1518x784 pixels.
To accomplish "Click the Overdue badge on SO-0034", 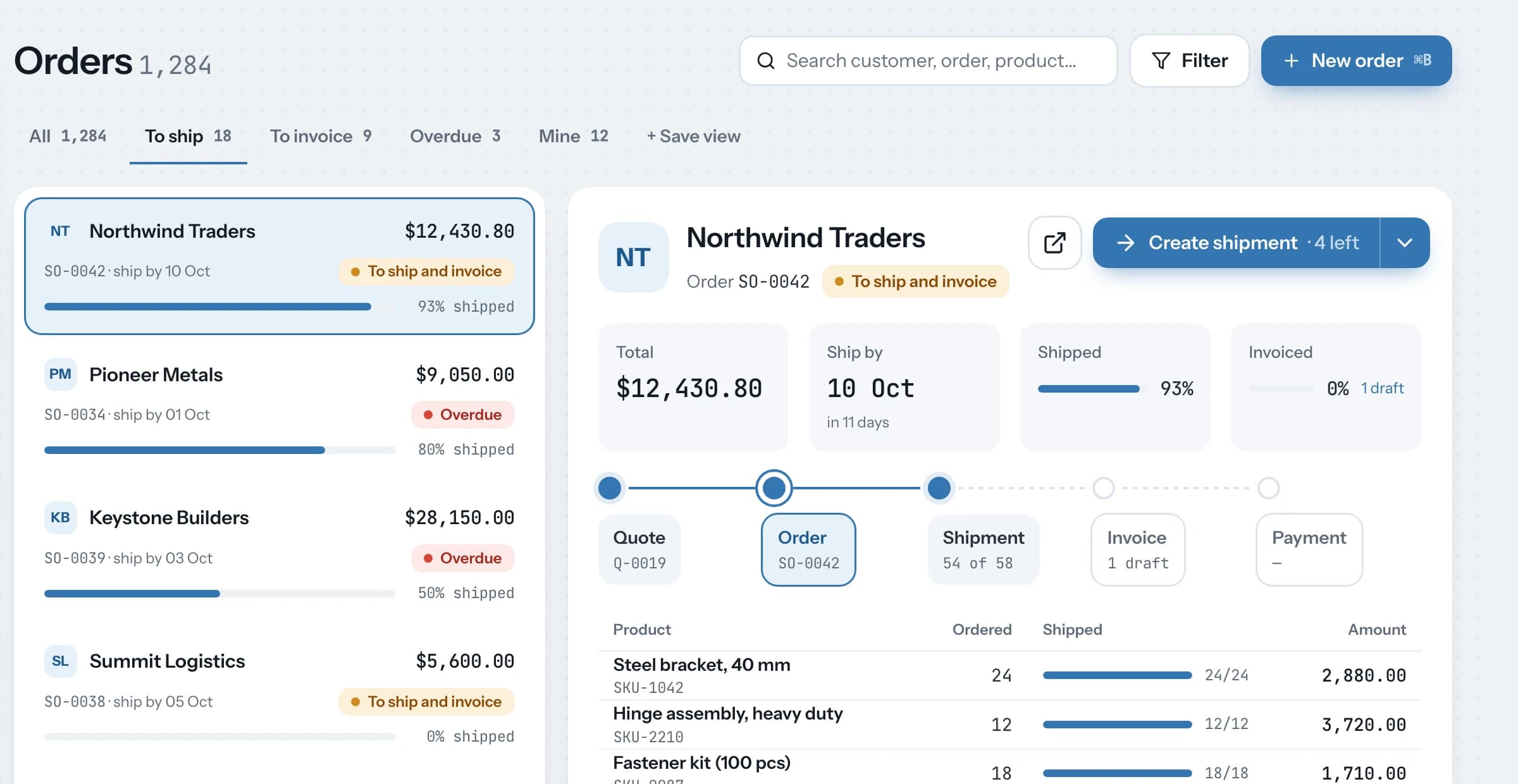I will tap(463, 415).
